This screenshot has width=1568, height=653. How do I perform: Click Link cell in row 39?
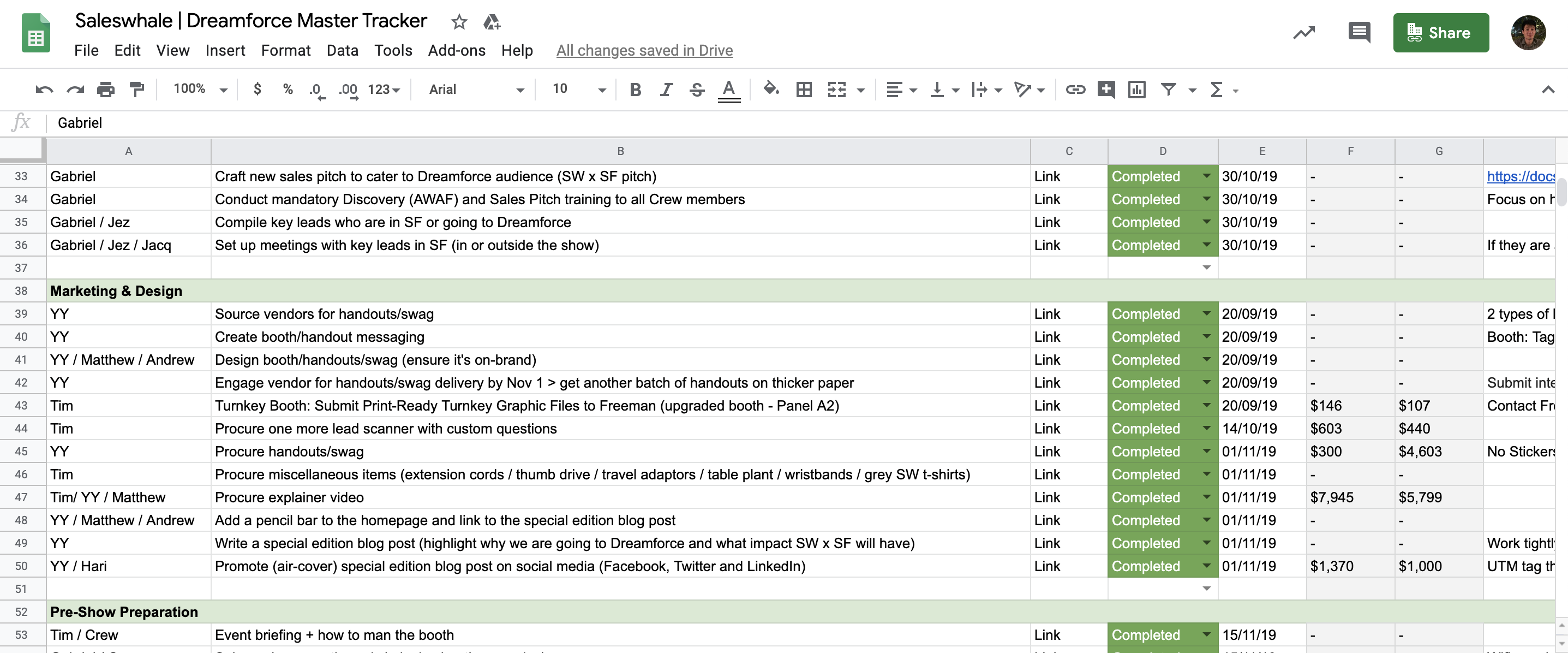[1068, 314]
